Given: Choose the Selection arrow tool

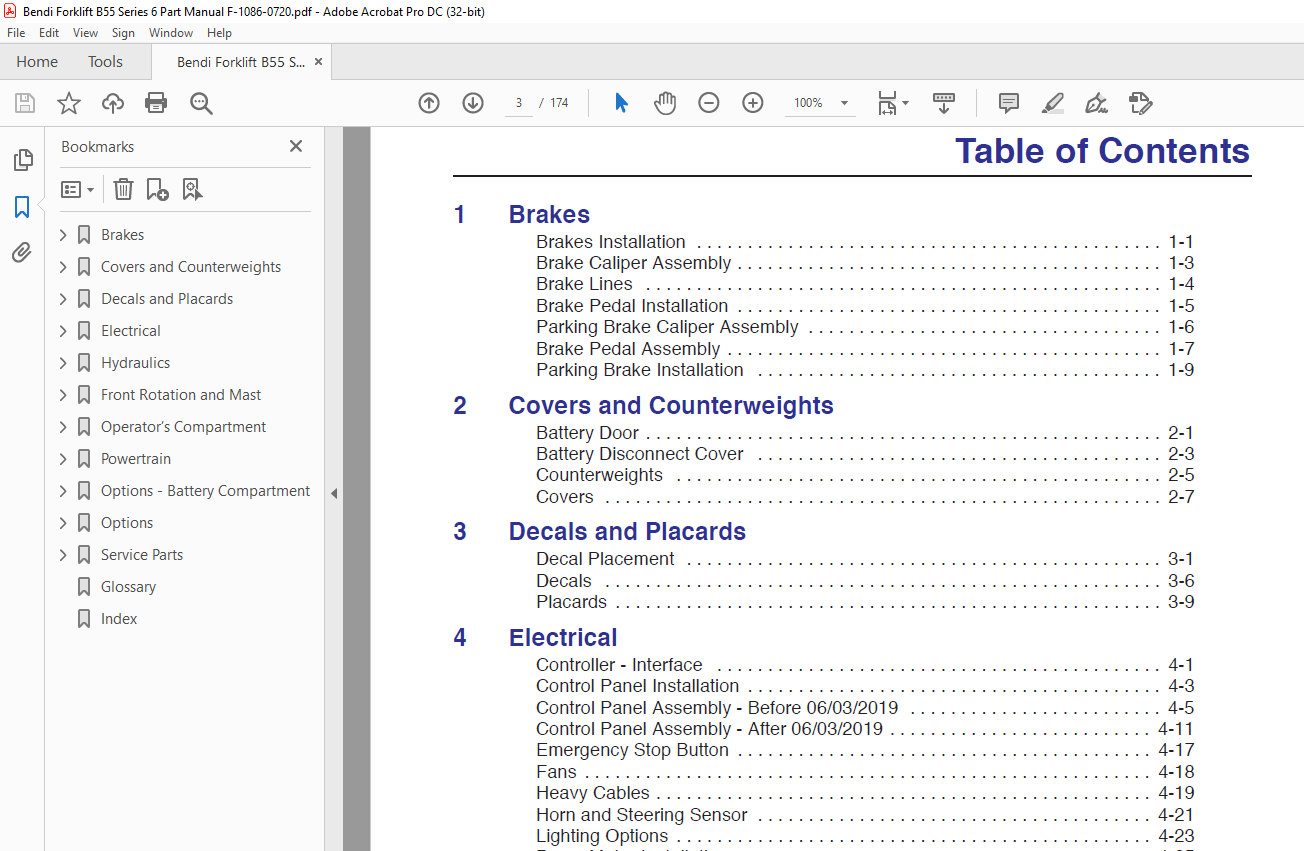Looking at the screenshot, I should point(621,103).
